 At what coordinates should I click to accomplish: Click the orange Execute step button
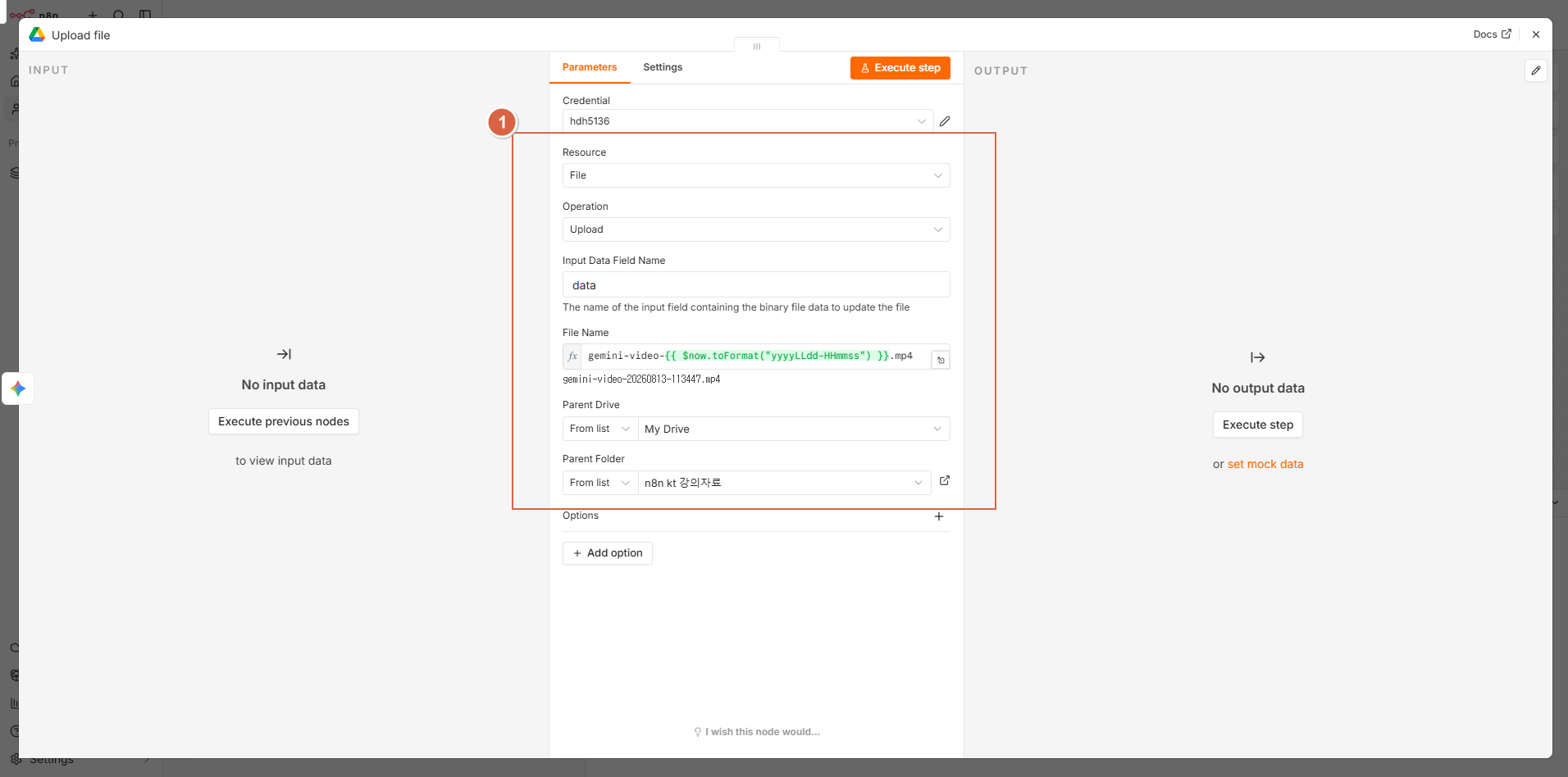(900, 68)
